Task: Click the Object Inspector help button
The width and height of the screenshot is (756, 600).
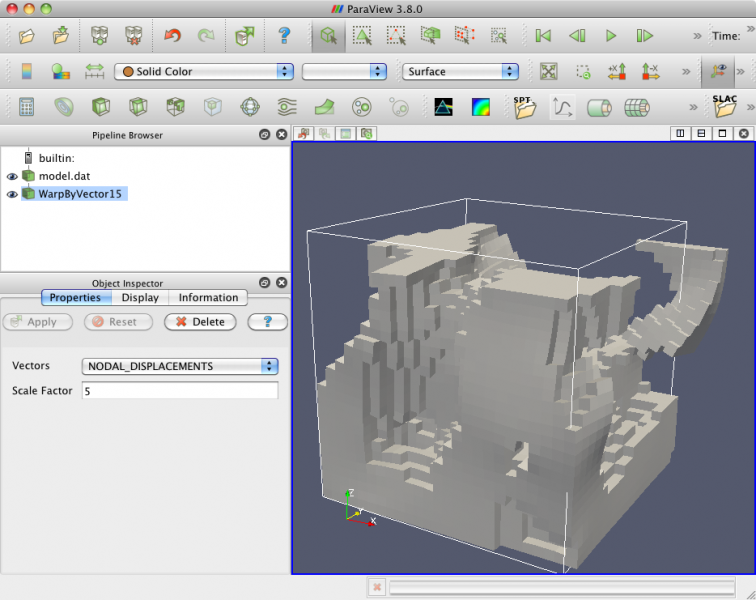Action: 268,322
